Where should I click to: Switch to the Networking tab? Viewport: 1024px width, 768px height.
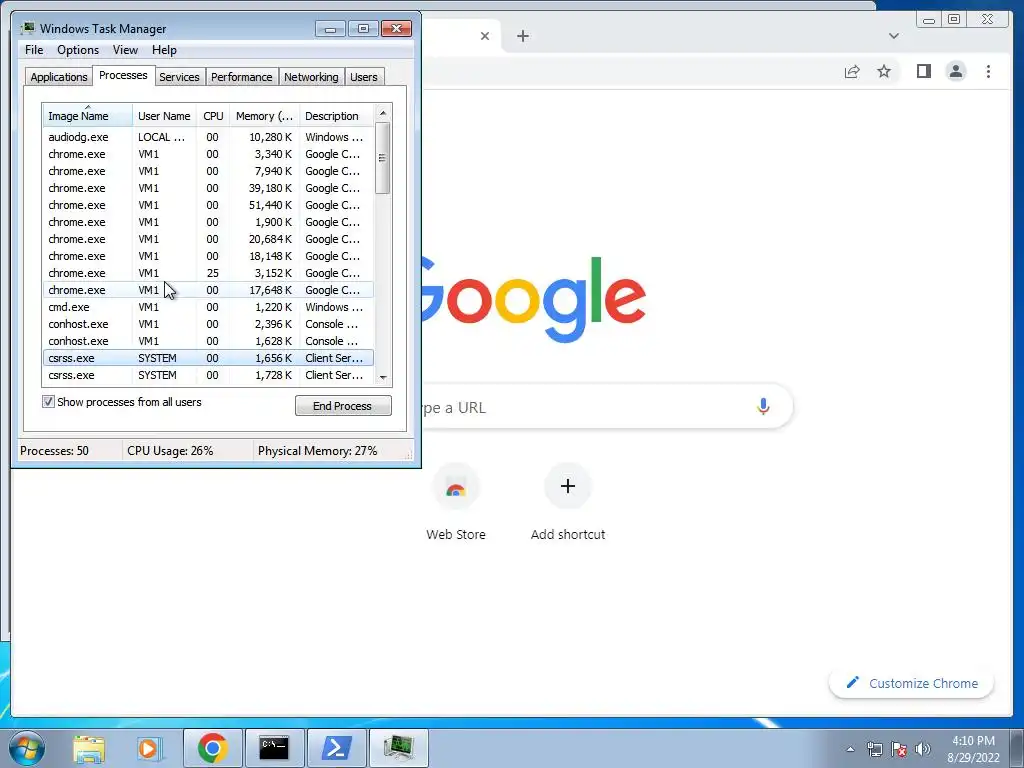pyautogui.click(x=311, y=77)
